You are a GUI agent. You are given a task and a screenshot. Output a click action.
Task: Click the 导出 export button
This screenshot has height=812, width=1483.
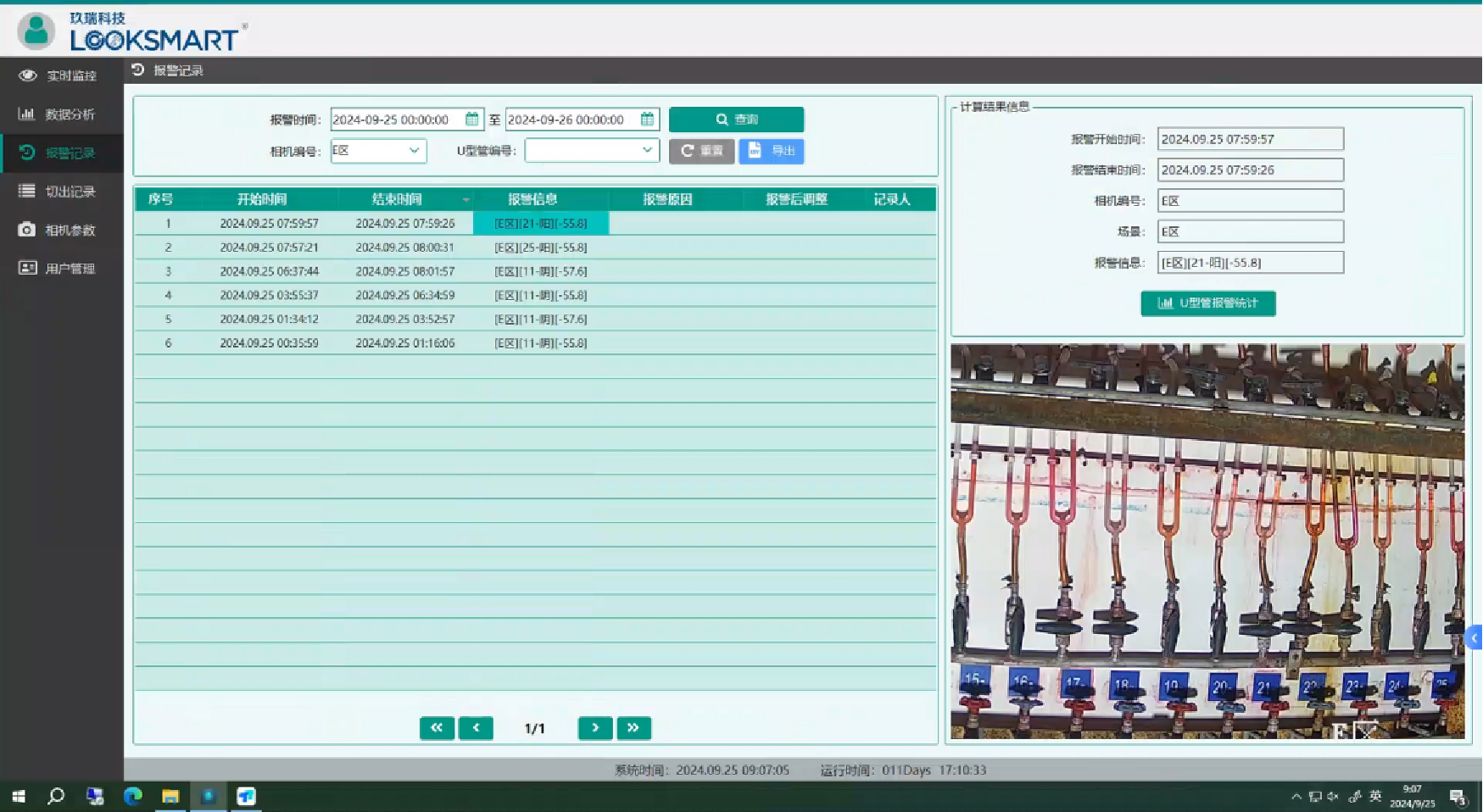coord(771,151)
